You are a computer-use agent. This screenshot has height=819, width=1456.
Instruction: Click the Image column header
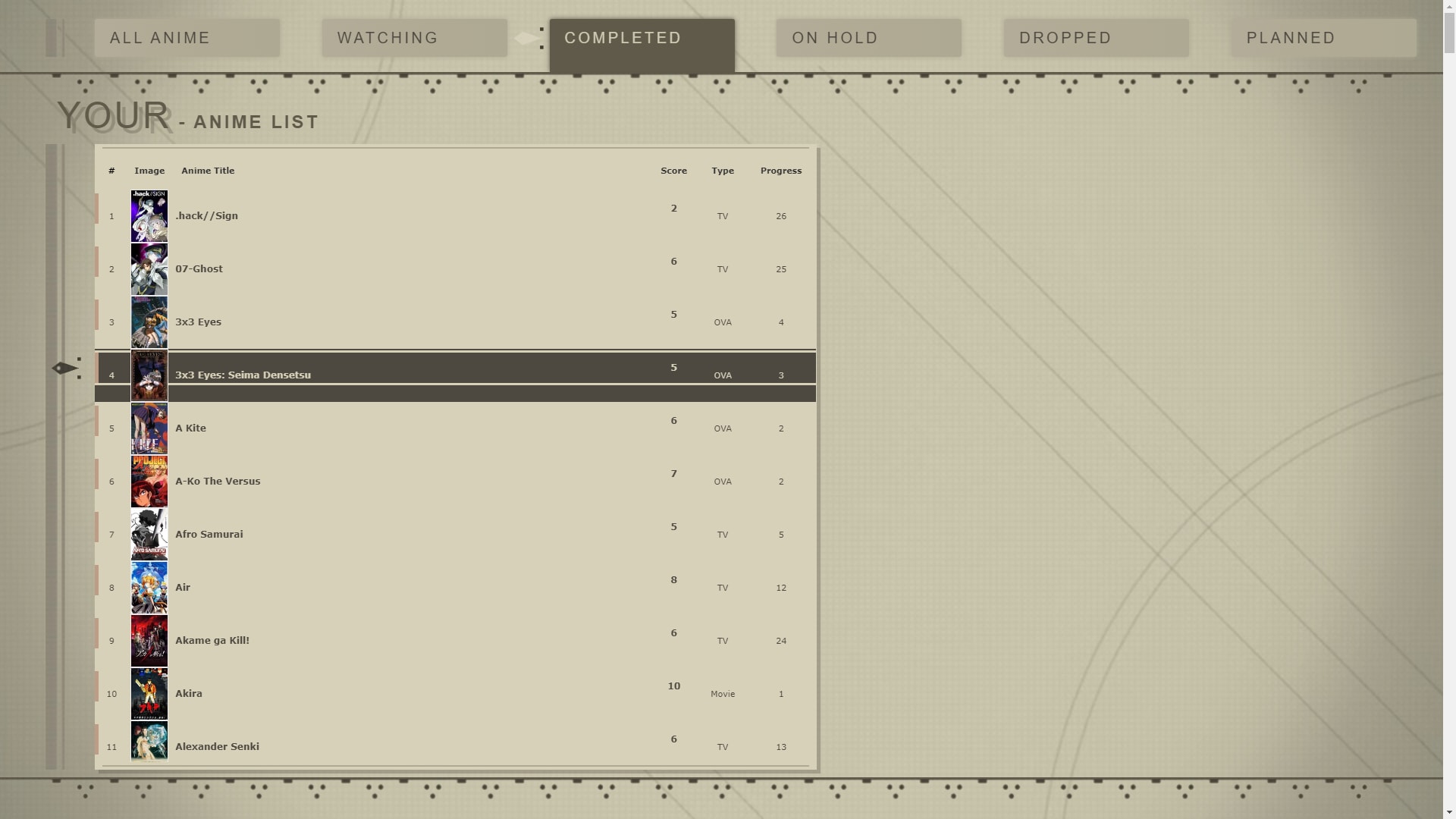pyautogui.click(x=149, y=171)
